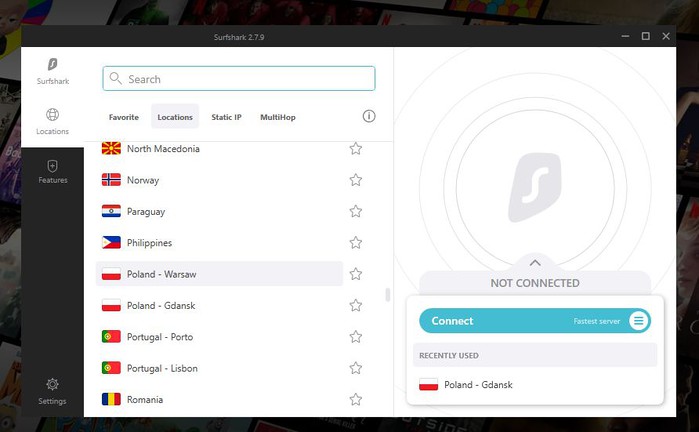Switch to the Static IP tab
The width and height of the screenshot is (699, 432).
pos(226,117)
